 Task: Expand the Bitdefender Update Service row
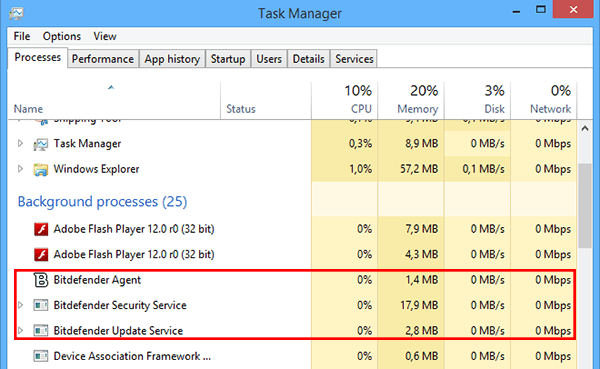coord(20,330)
